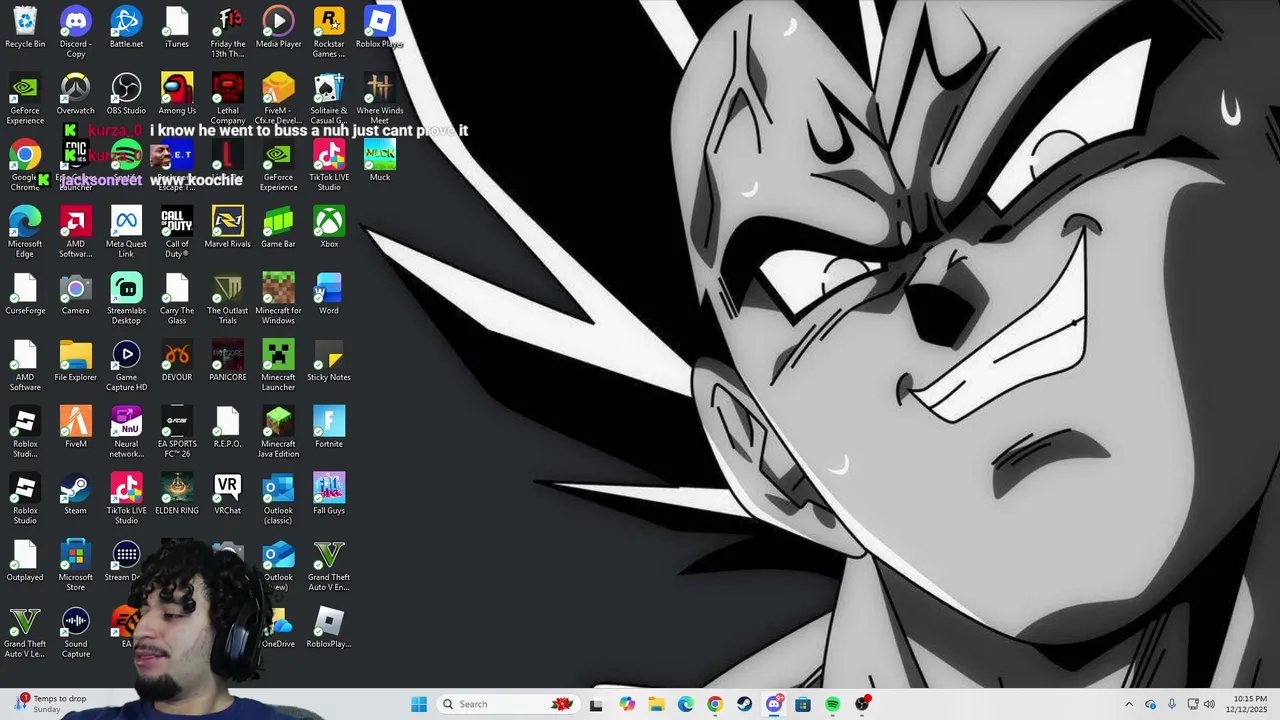Open The Outlast Trials icon

(x=228, y=299)
